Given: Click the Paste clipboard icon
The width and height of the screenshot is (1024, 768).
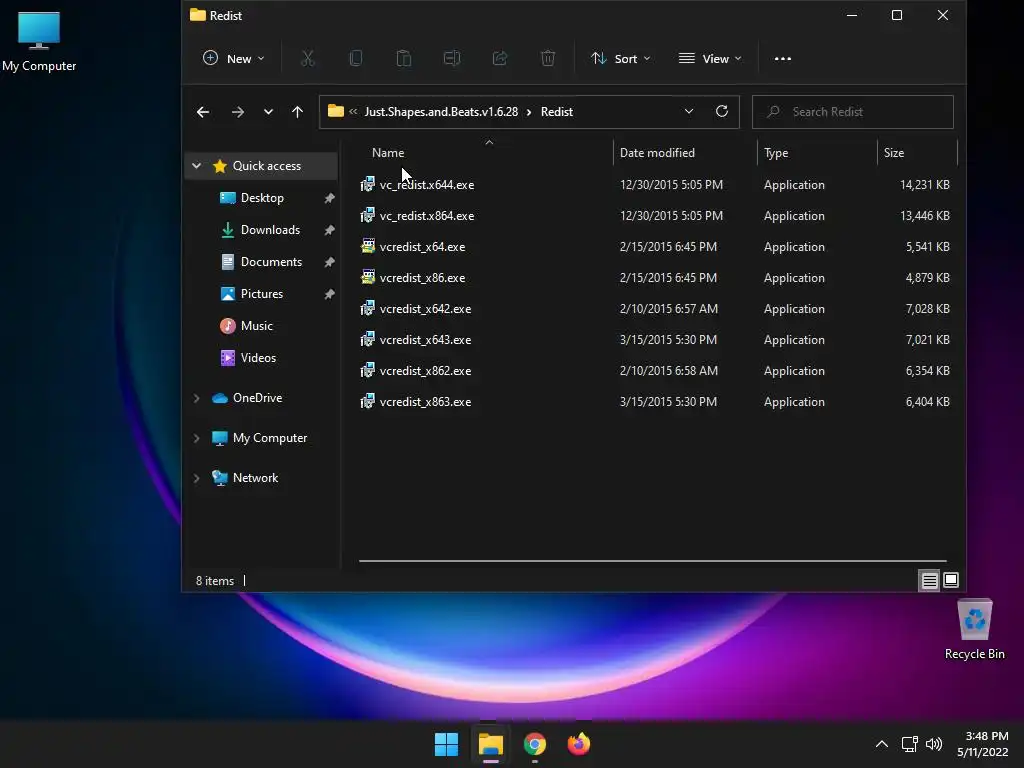Looking at the screenshot, I should point(404,59).
